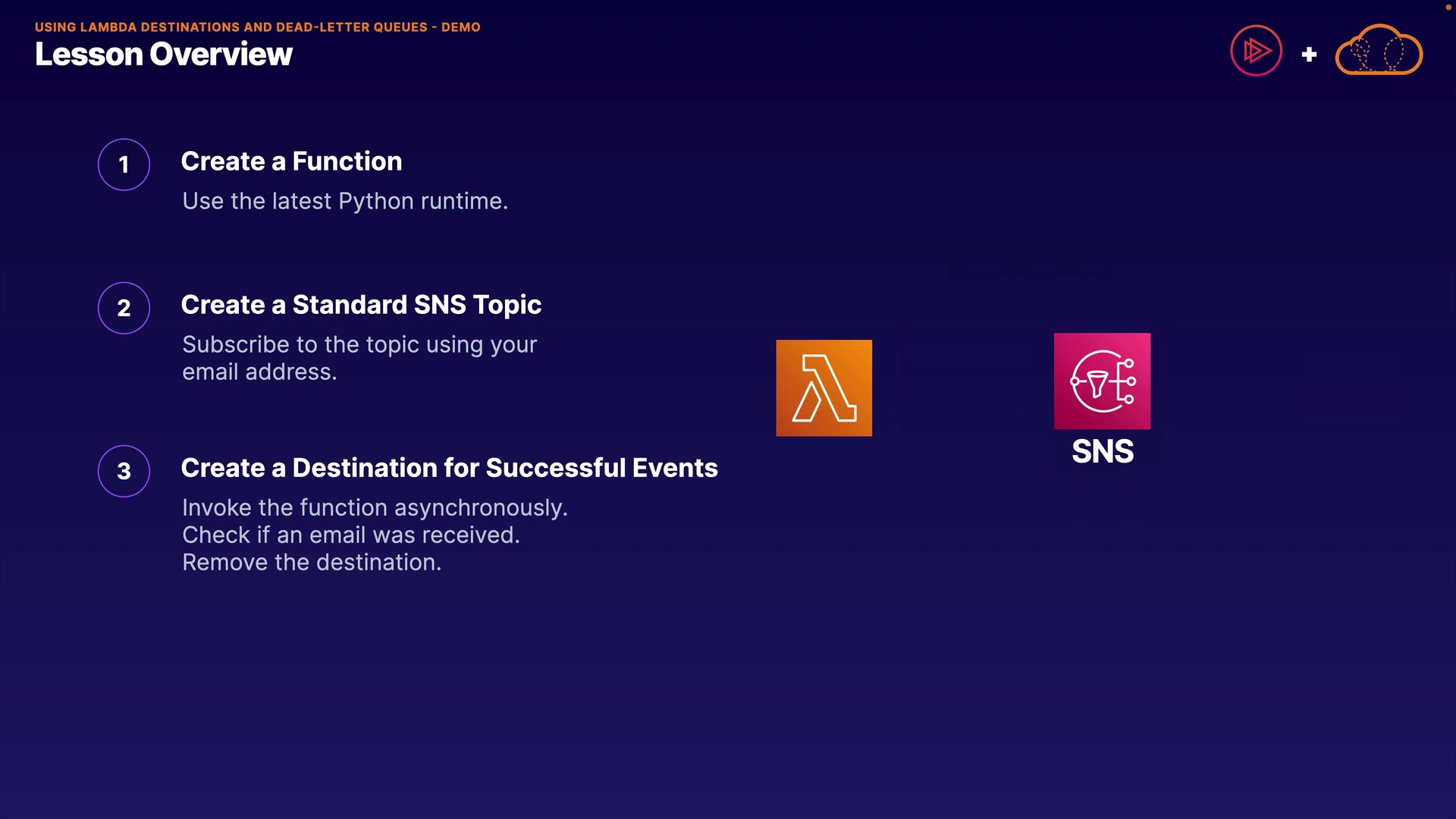Click the Lesson Overview title
The height and width of the screenshot is (819, 1456).
(x=163, y=55)
